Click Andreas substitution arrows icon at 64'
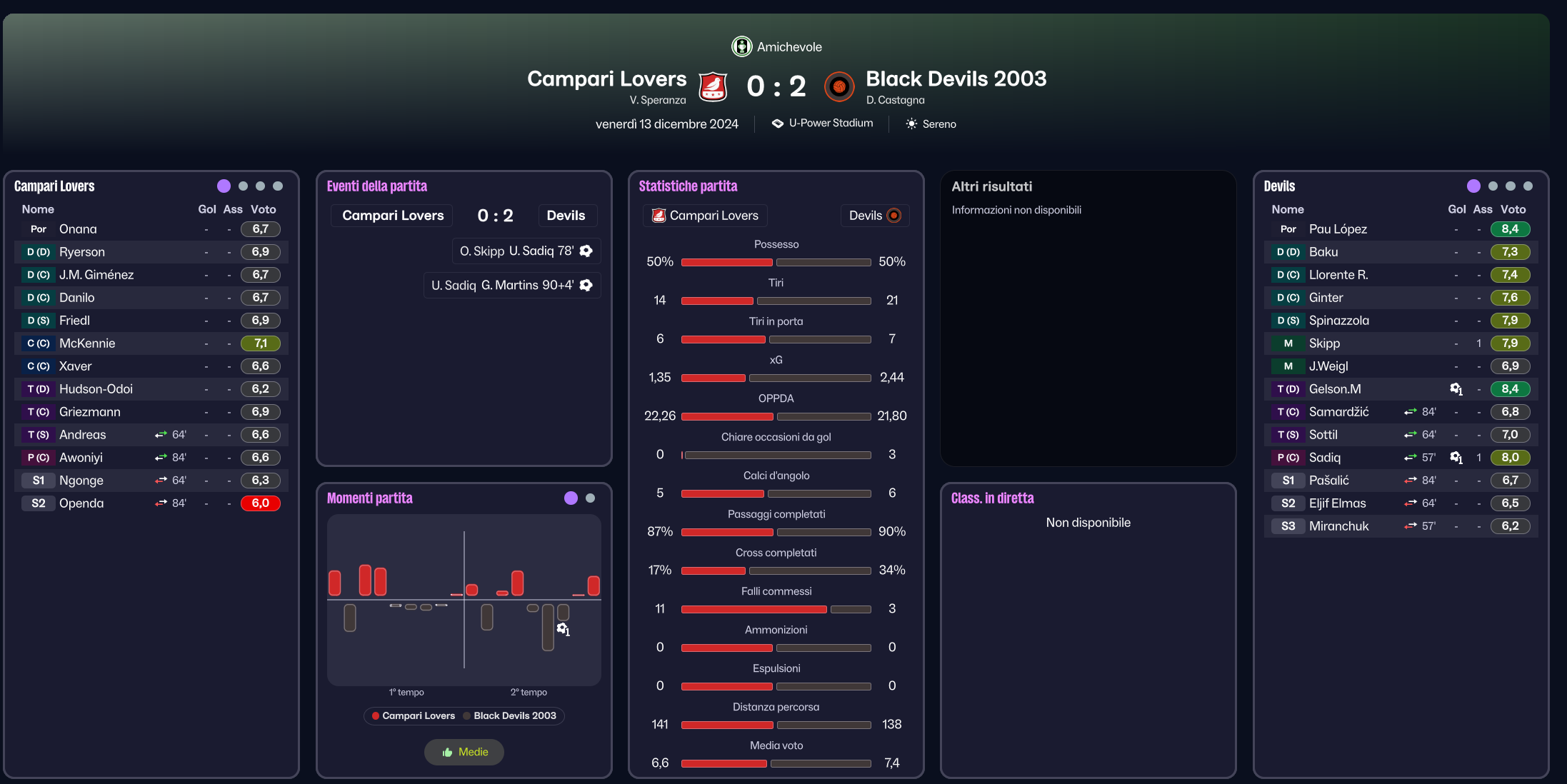This screenshot has height=784, width=1567. pos(161,435)
